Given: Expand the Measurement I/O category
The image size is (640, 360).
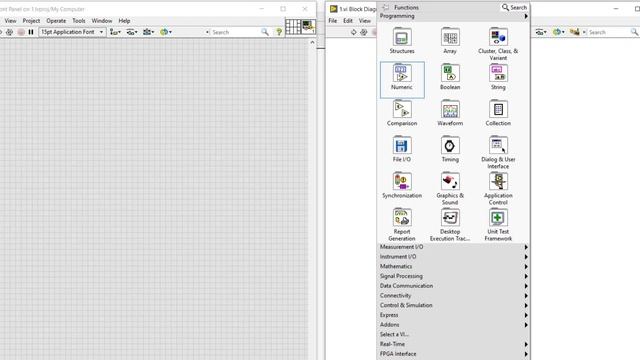Looking at the screenshot, I should (x=453, y=247).
